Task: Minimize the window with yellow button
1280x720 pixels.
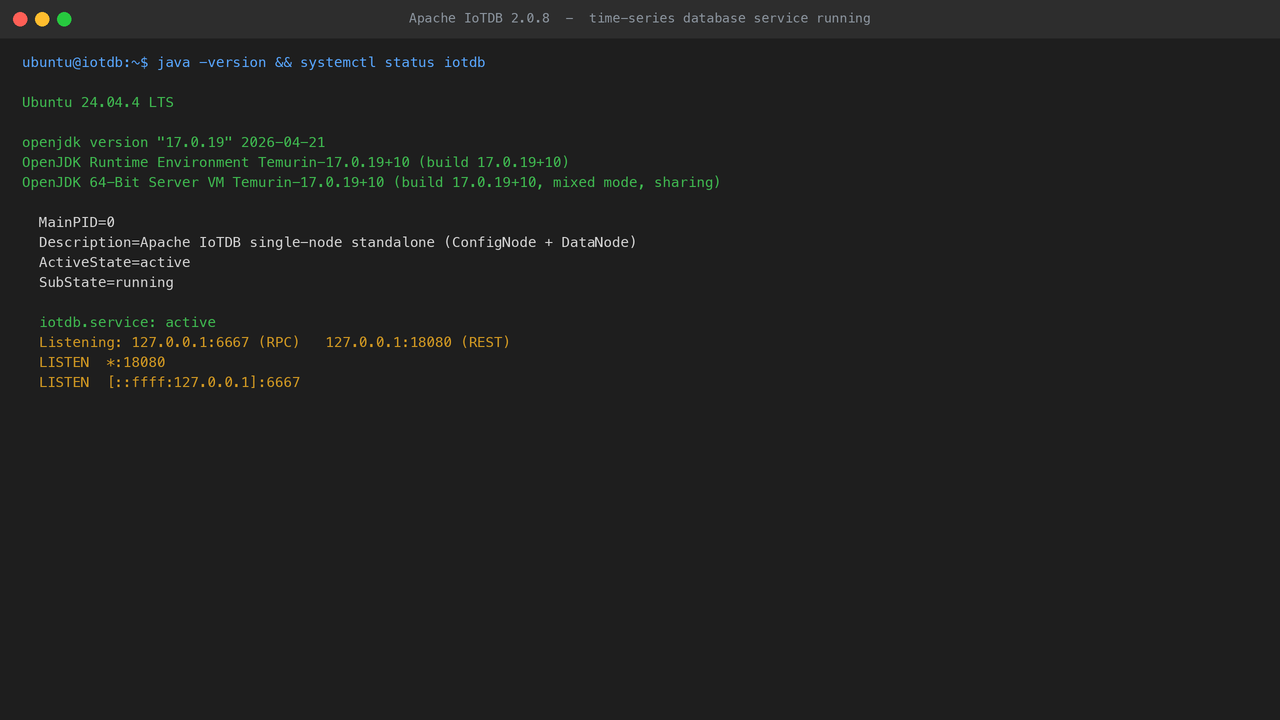Action: pyautogui.click(x=42, y=19)
